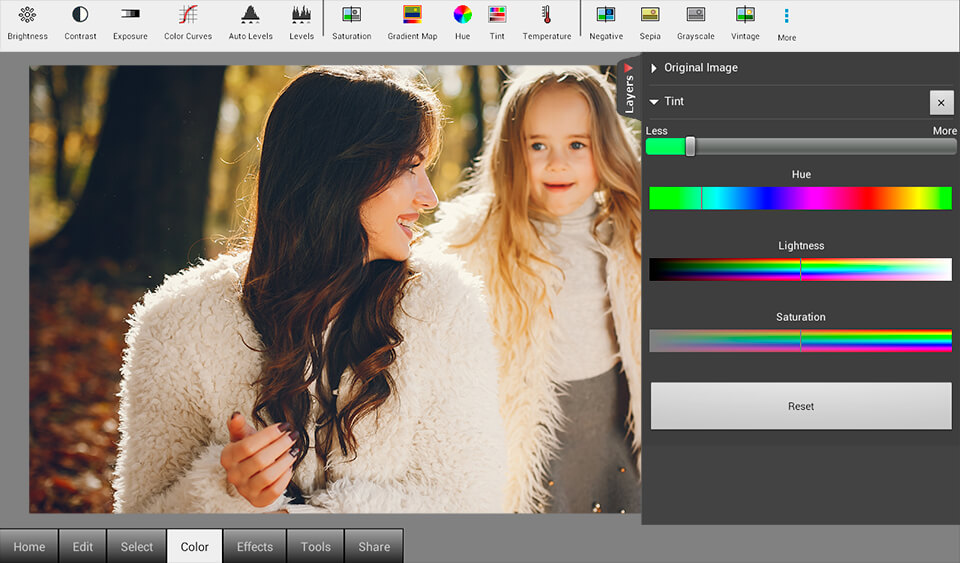
Task: Switch to the Tools tab
Action: (315, 546)
